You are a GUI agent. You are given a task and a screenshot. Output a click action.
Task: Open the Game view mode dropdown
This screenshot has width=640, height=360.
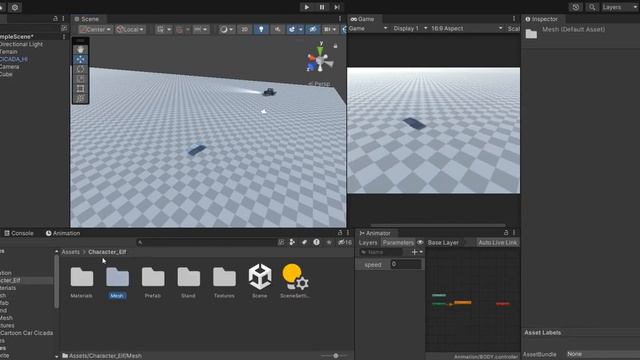tap(368, 29)
